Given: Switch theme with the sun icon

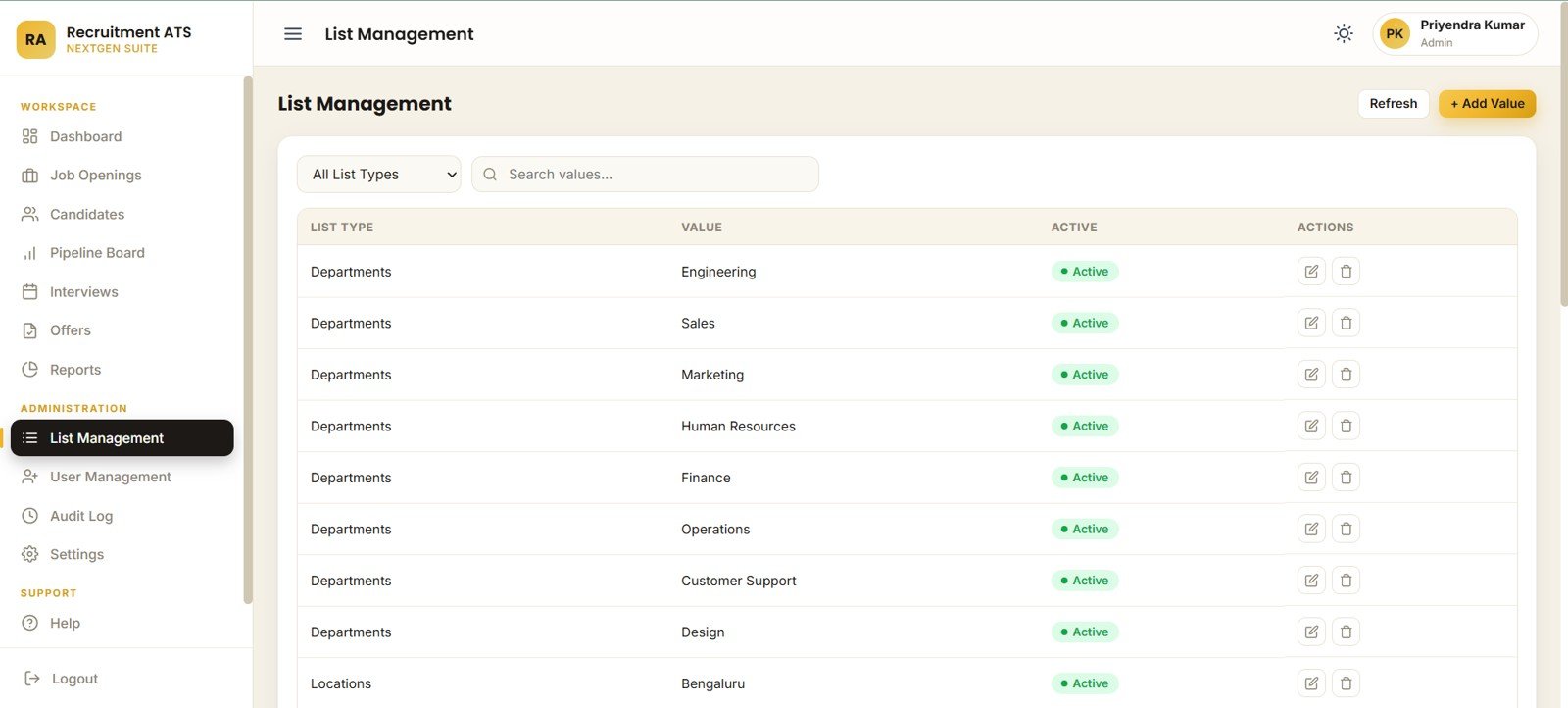Looking at the screenshot, I should (1344, 34).
